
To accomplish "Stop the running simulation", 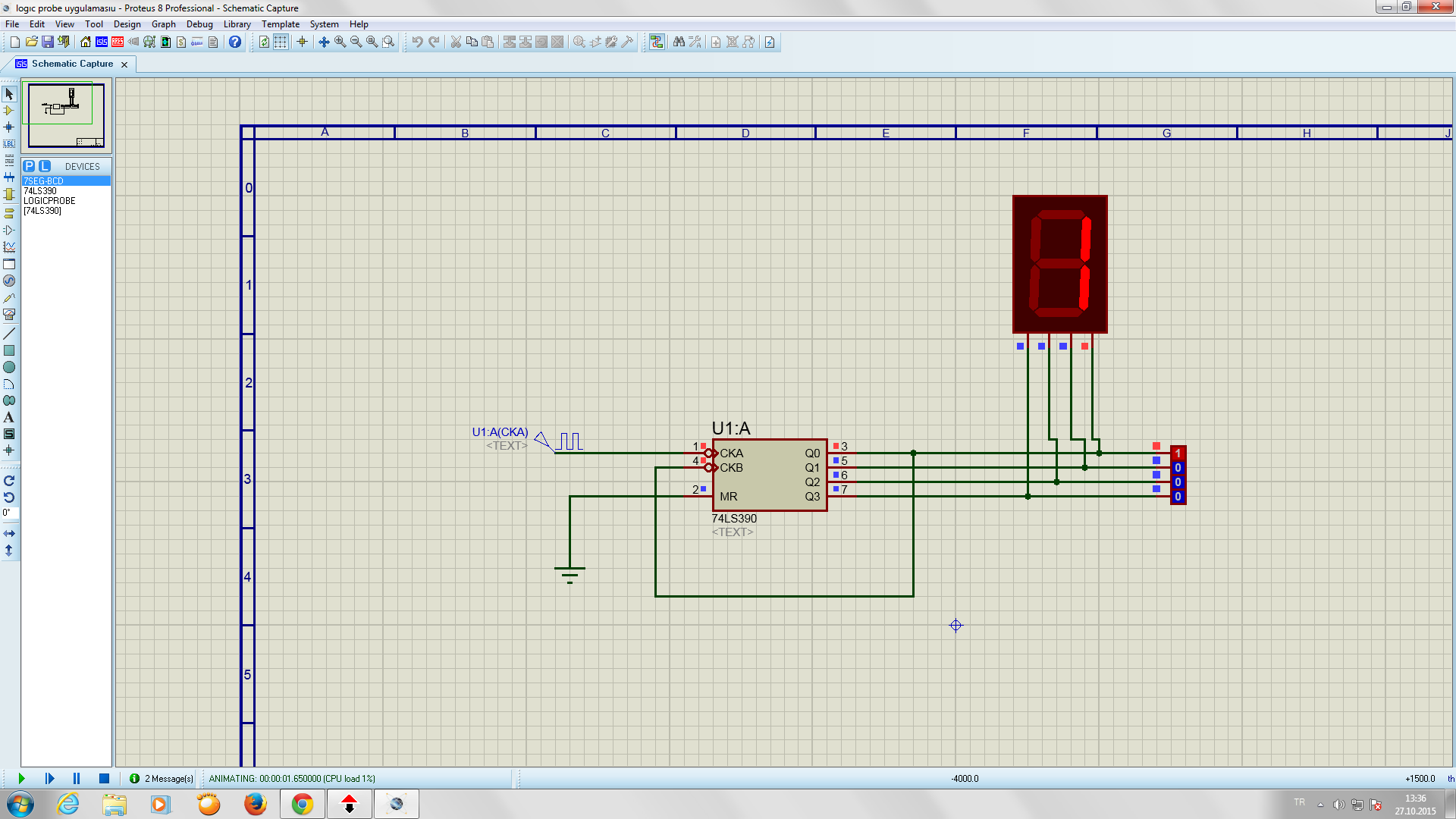I will coord(104,779).
